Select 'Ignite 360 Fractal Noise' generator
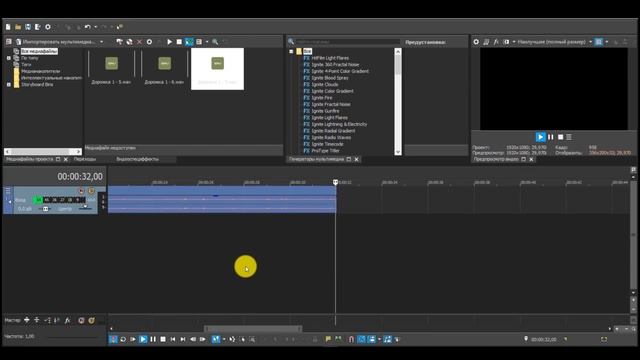Screen dimensions: 640x360 (335, 64)
